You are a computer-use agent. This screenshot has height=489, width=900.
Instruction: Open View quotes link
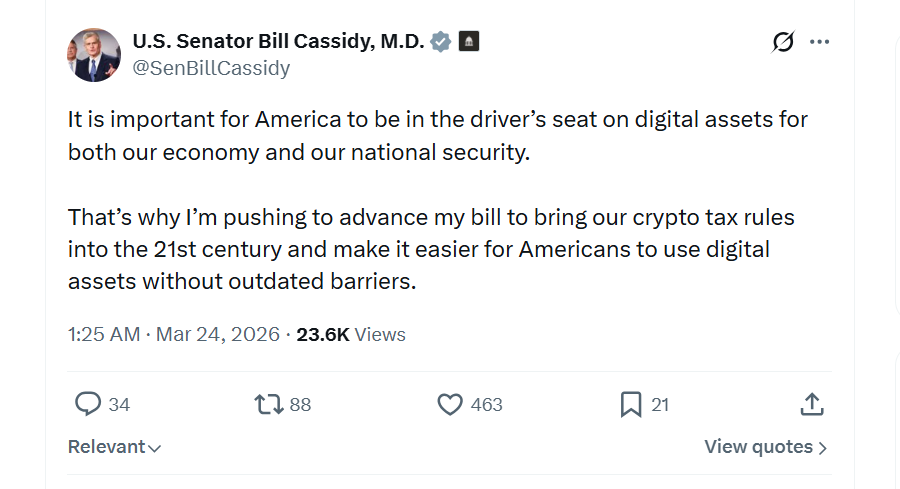[765, 447]
